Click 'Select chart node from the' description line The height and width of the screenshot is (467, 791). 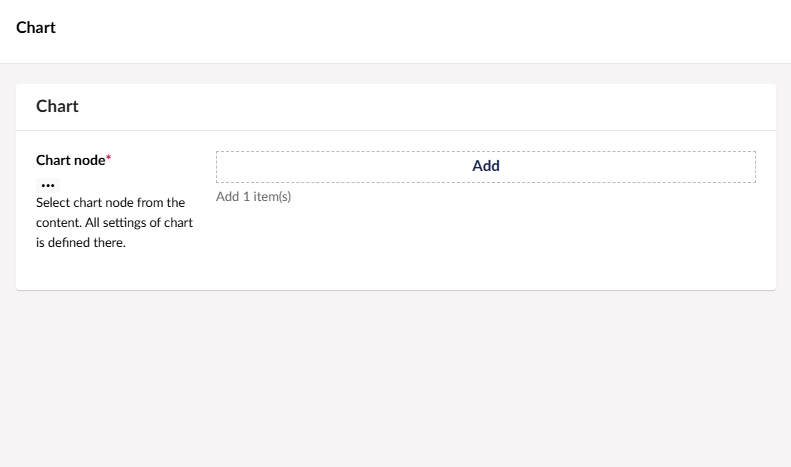(110, 203)
